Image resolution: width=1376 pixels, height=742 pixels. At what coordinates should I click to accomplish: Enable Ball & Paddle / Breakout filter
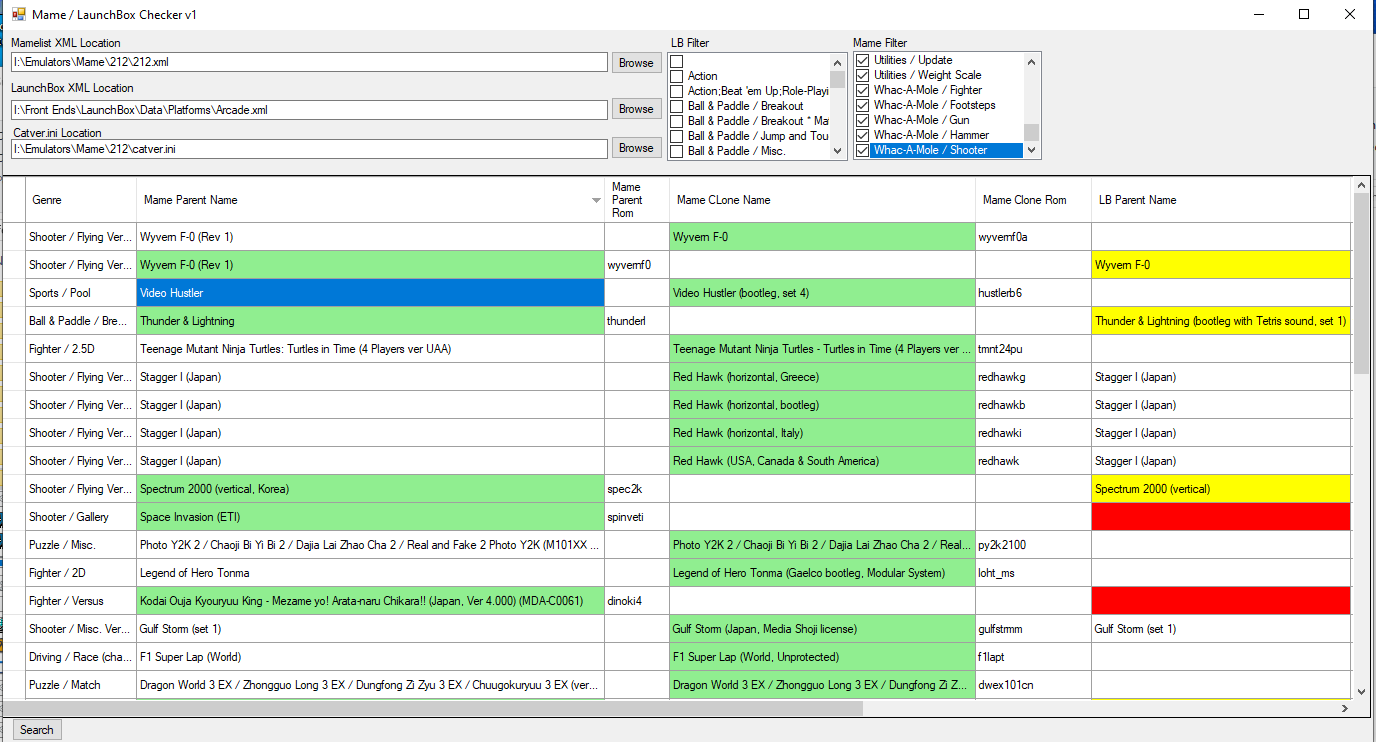pos(677,106)
